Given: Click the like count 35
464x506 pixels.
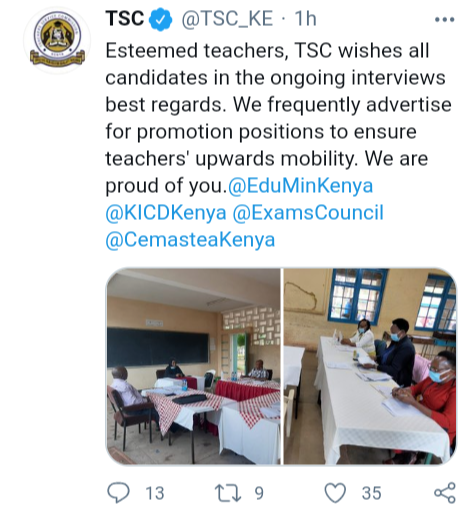Looking at the screenshot, I should (x=371, y=493).
